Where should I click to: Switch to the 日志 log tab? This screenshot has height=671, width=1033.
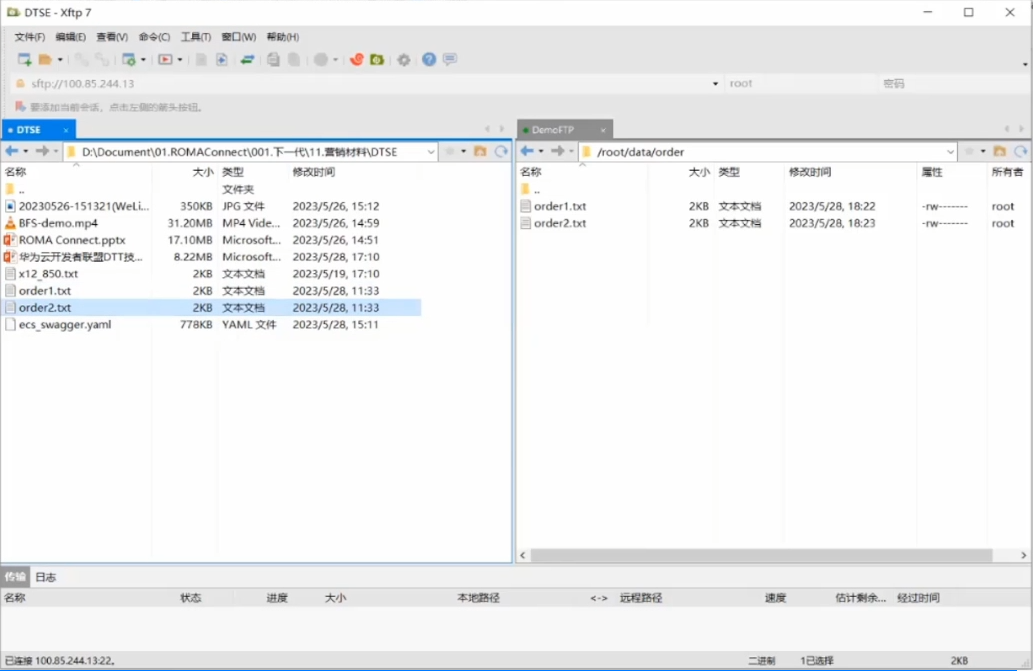[45, 577]
